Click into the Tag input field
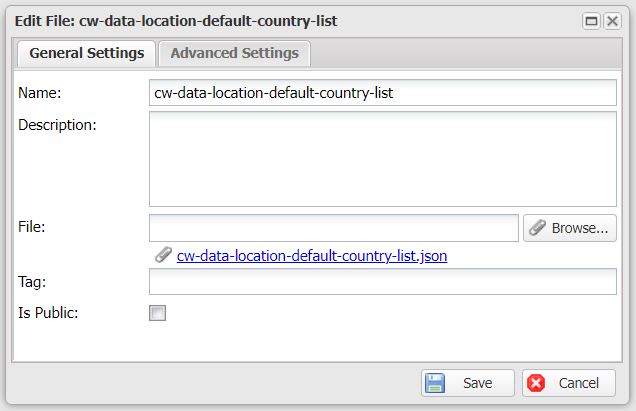The image size is (636, 411). click(x=382, y=283)
